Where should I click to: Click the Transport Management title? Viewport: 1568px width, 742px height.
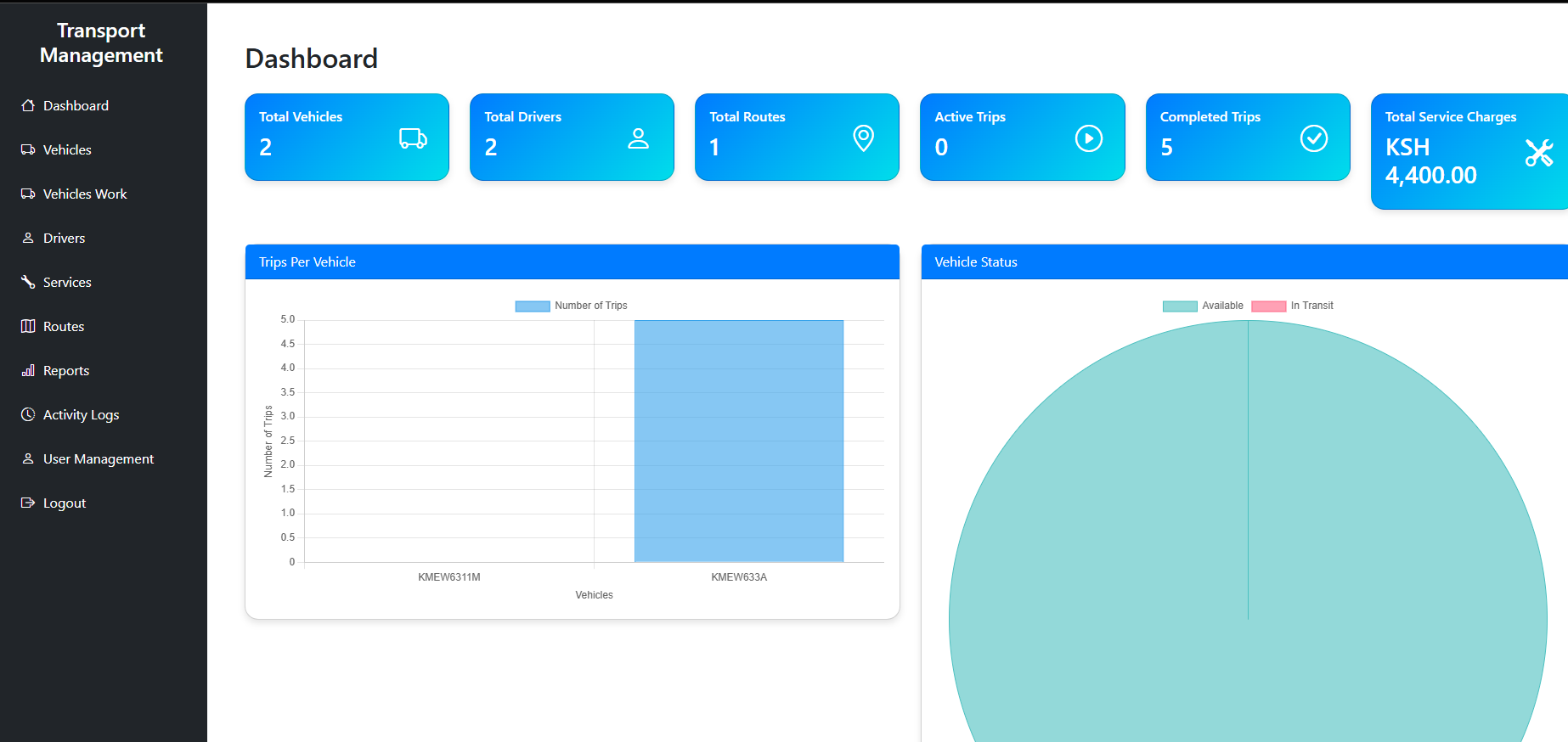pos(101,42)
